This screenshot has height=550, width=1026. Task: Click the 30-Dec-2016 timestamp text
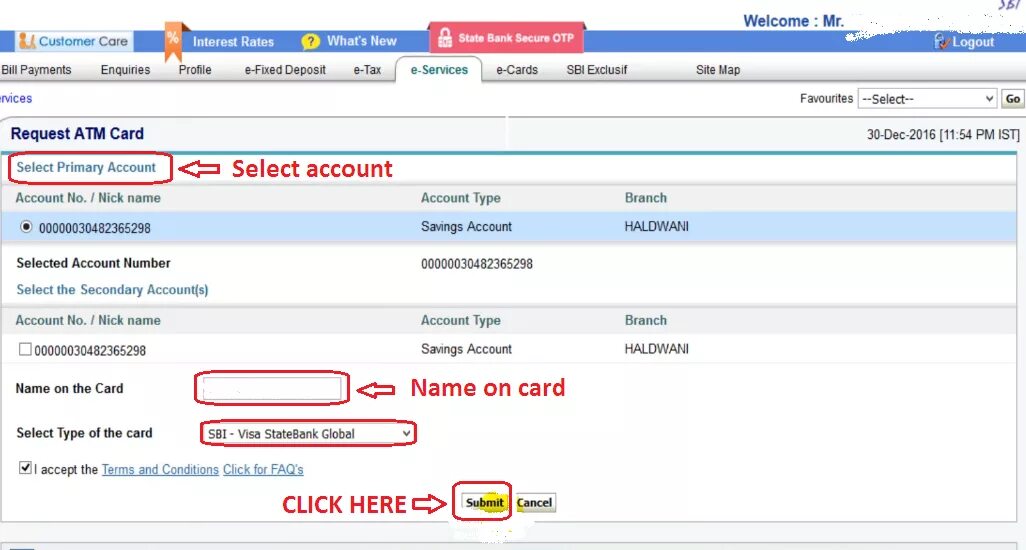[x=943, y=135]
